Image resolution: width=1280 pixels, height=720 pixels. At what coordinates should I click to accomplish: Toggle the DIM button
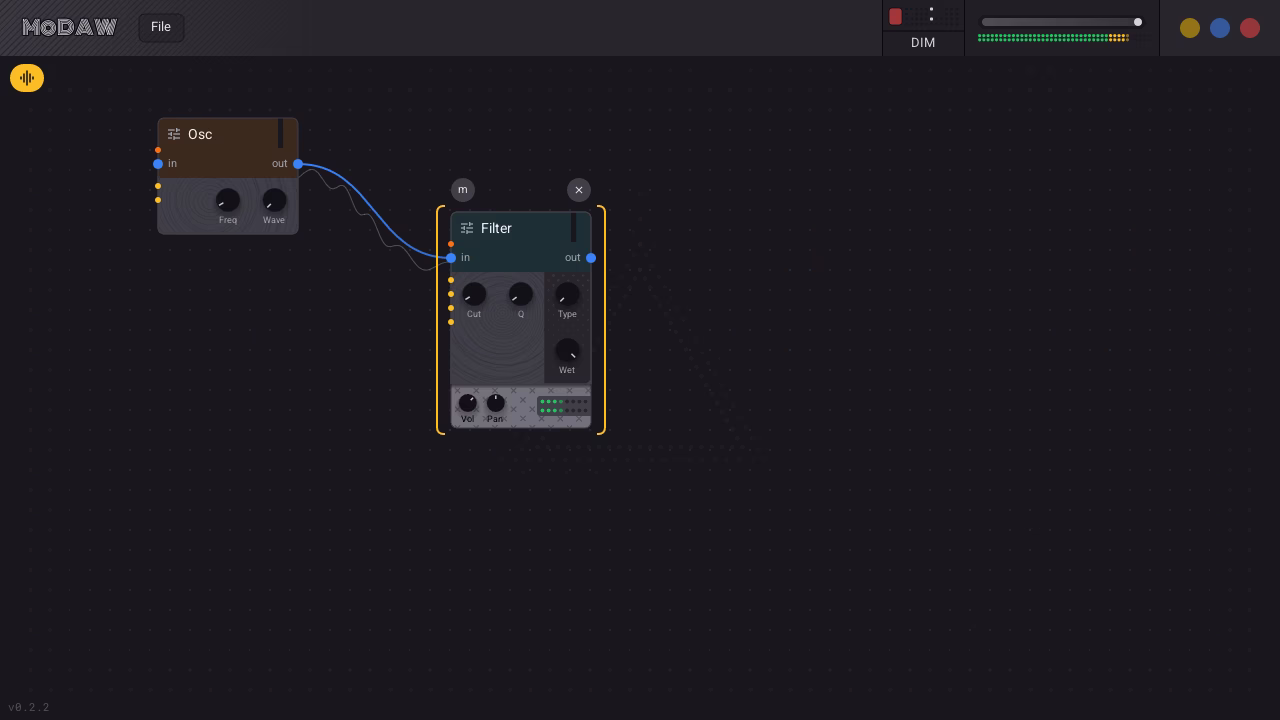click(x=923, y=43)
